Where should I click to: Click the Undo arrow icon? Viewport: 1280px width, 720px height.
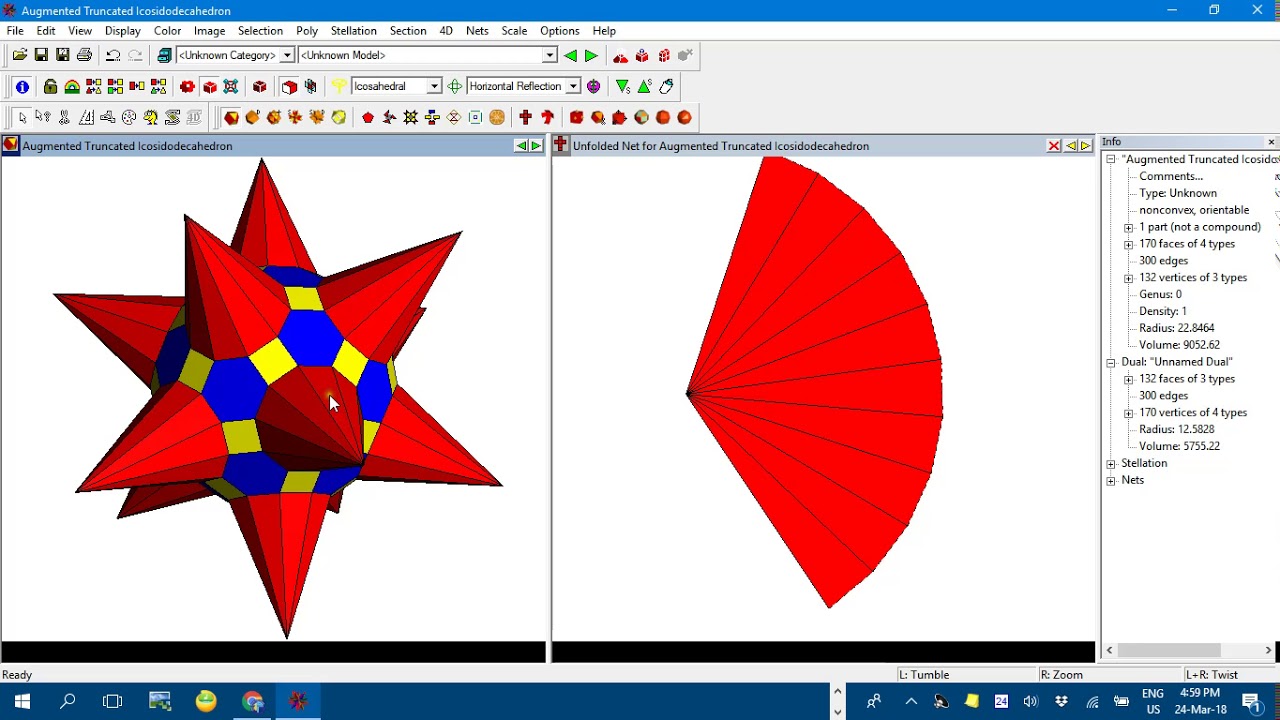click(x=113, y=55)
